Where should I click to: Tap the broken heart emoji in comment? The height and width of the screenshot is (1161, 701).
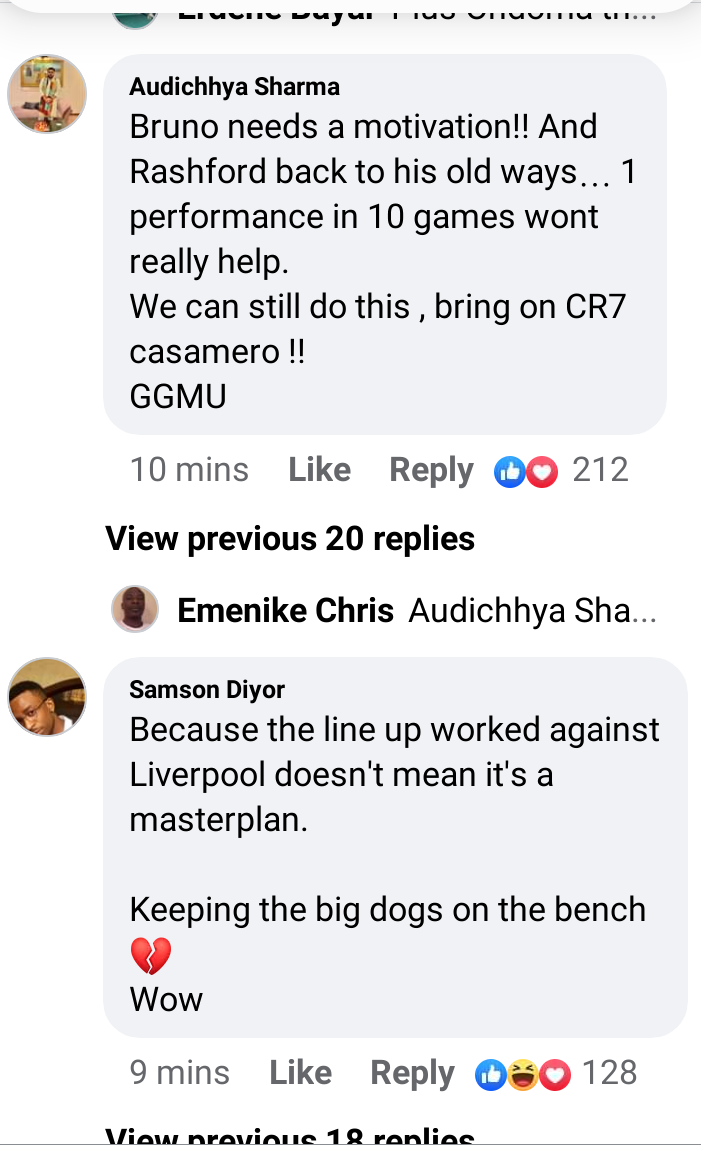tap(151, 955)
